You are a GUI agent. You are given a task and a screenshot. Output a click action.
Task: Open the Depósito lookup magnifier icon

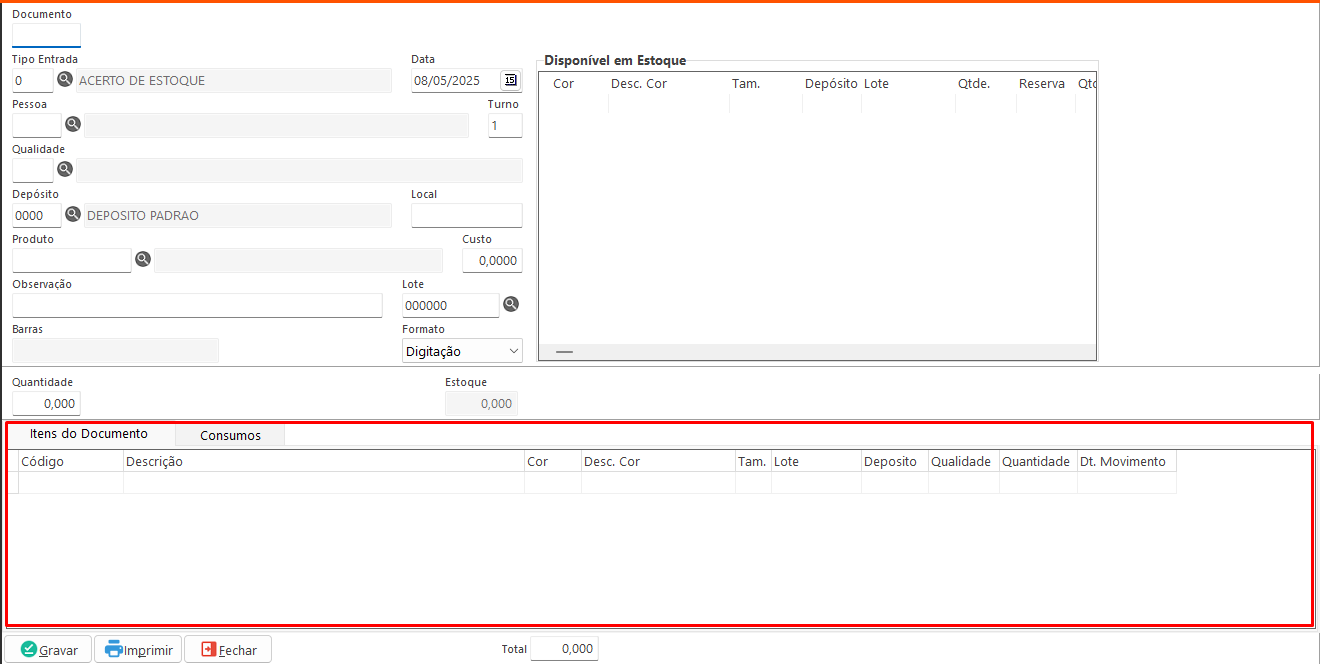click(x=72, y=214)
